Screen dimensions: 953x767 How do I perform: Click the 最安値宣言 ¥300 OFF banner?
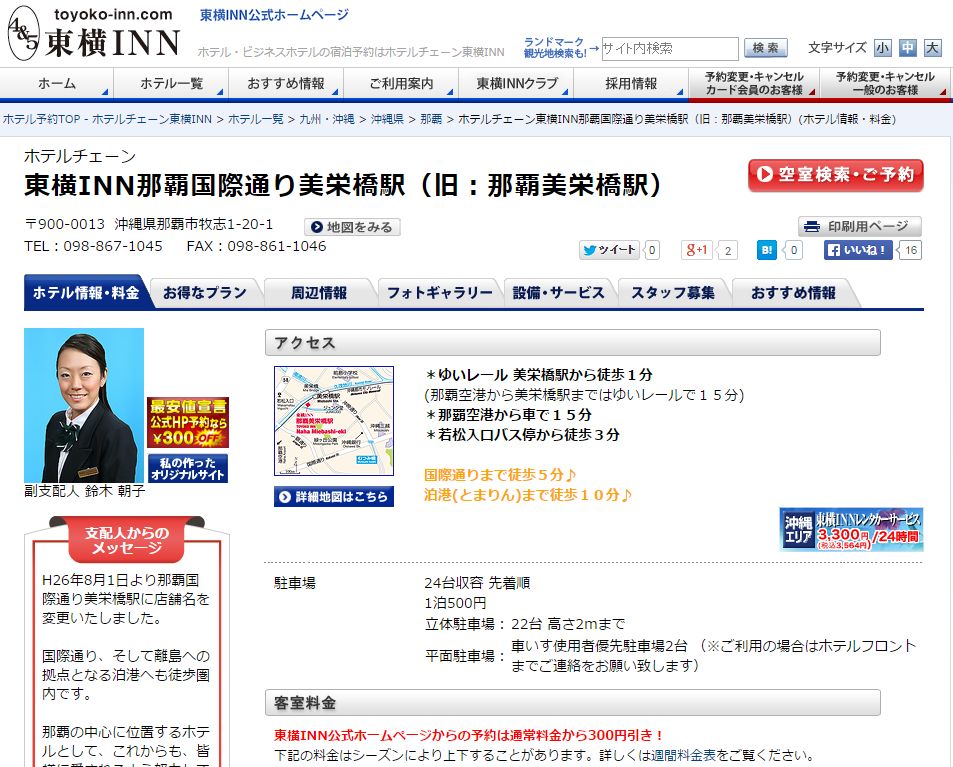188,422
